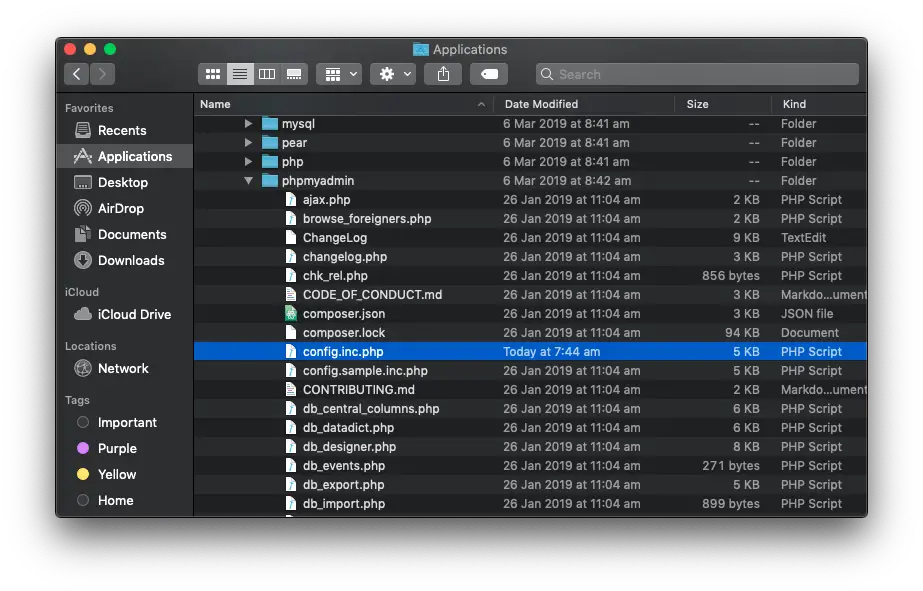The height and width of the screenshot is (591, 923).
Task: Open the gear action menu
Action: tap(393, 74)
